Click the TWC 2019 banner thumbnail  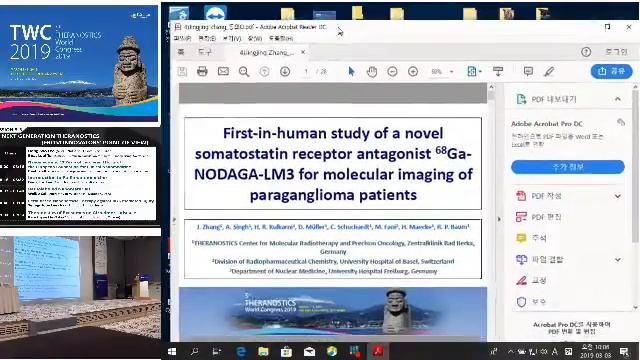[x=79, y=63]
